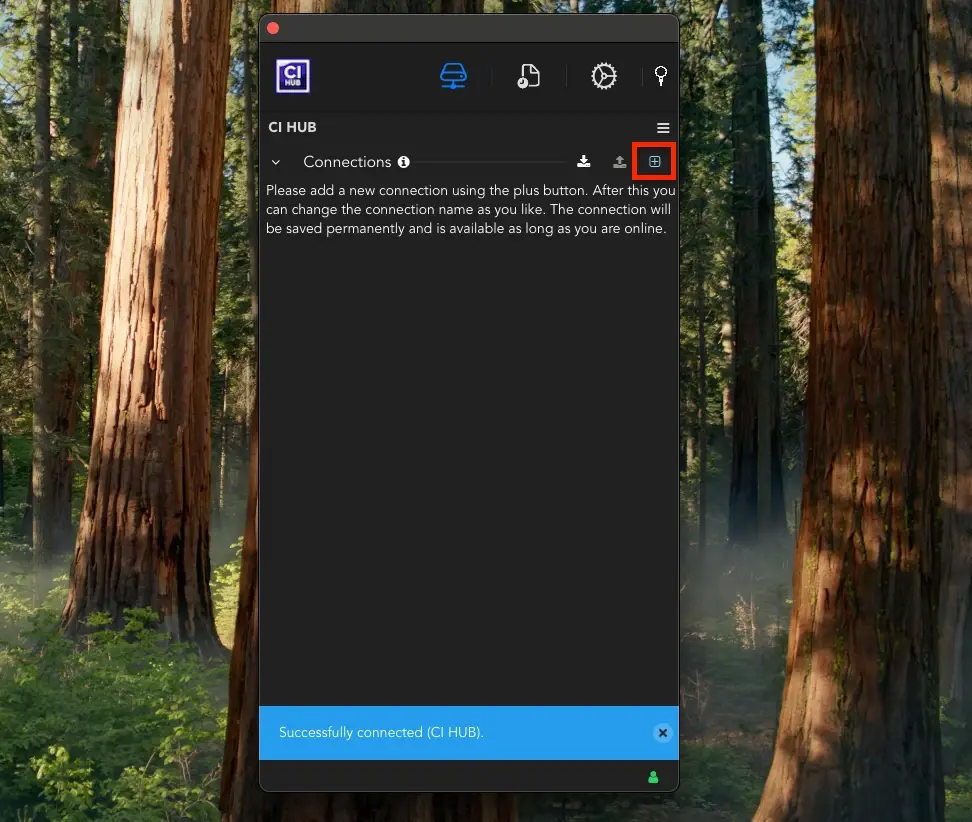972x822 pixels.
Task: Click the pin lightbulb icon
Action: click(661, 76)
